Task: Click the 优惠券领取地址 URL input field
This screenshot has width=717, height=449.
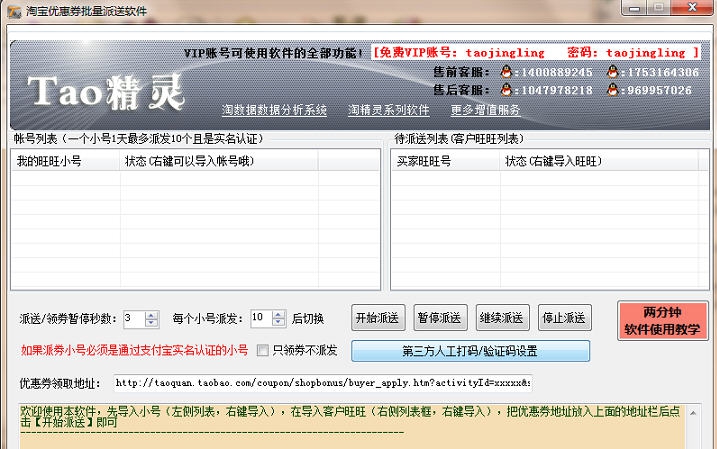Action: (x=323, y=383)
